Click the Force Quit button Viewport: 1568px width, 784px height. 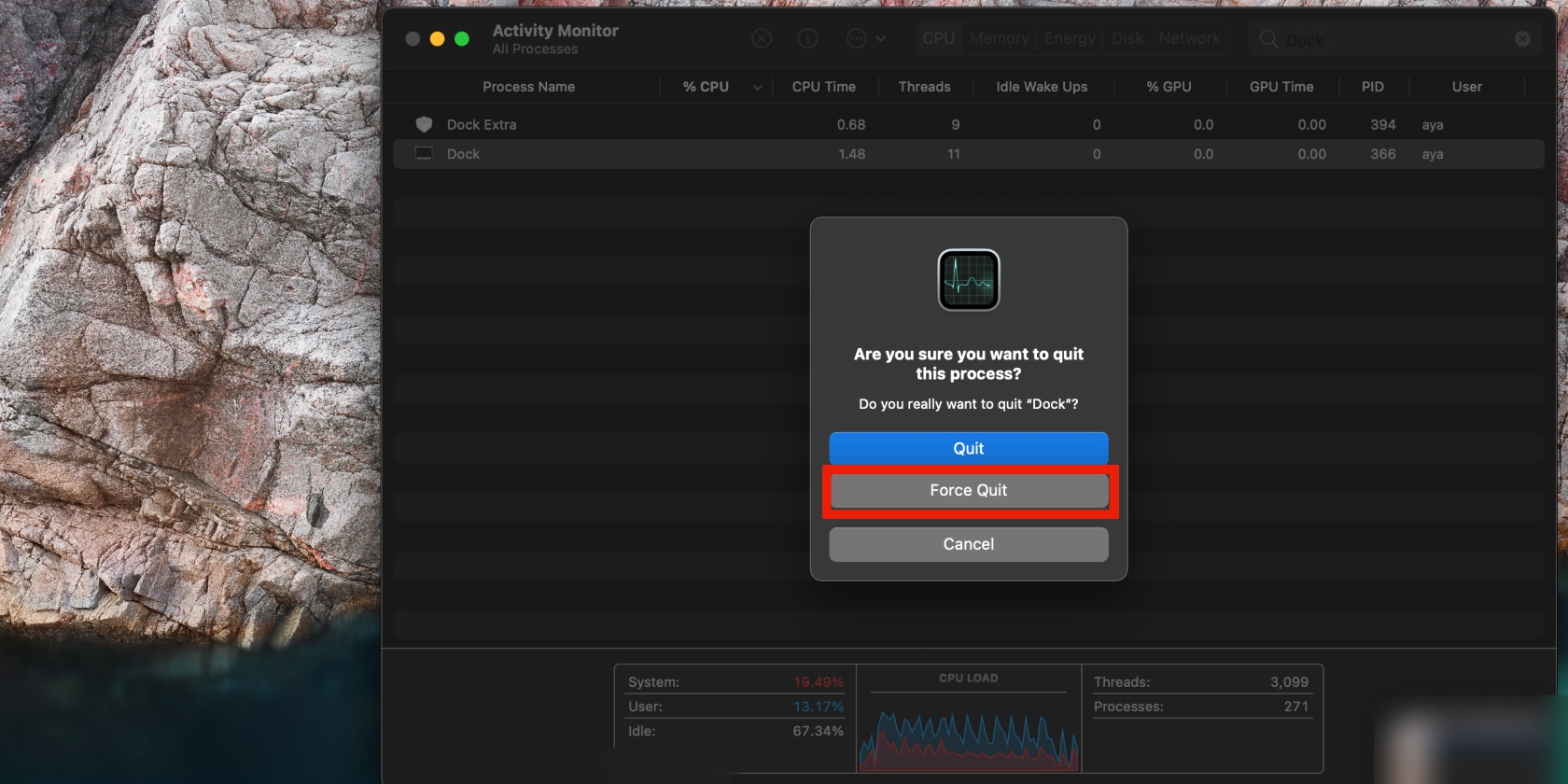(969, 490)
